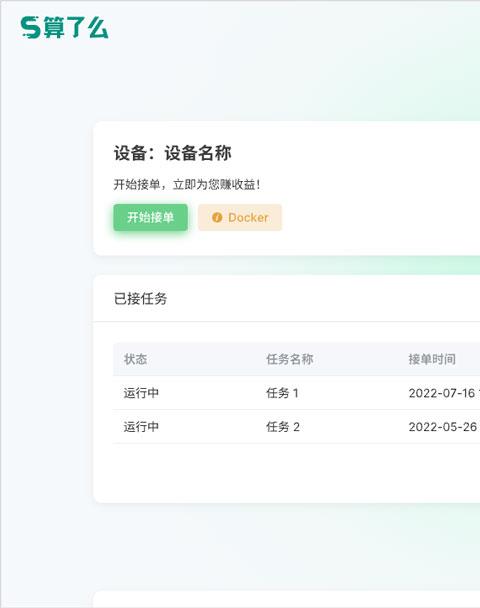480x608 pixels.
Task: Click the S symbol in the logo
Action: pos(31,28)
